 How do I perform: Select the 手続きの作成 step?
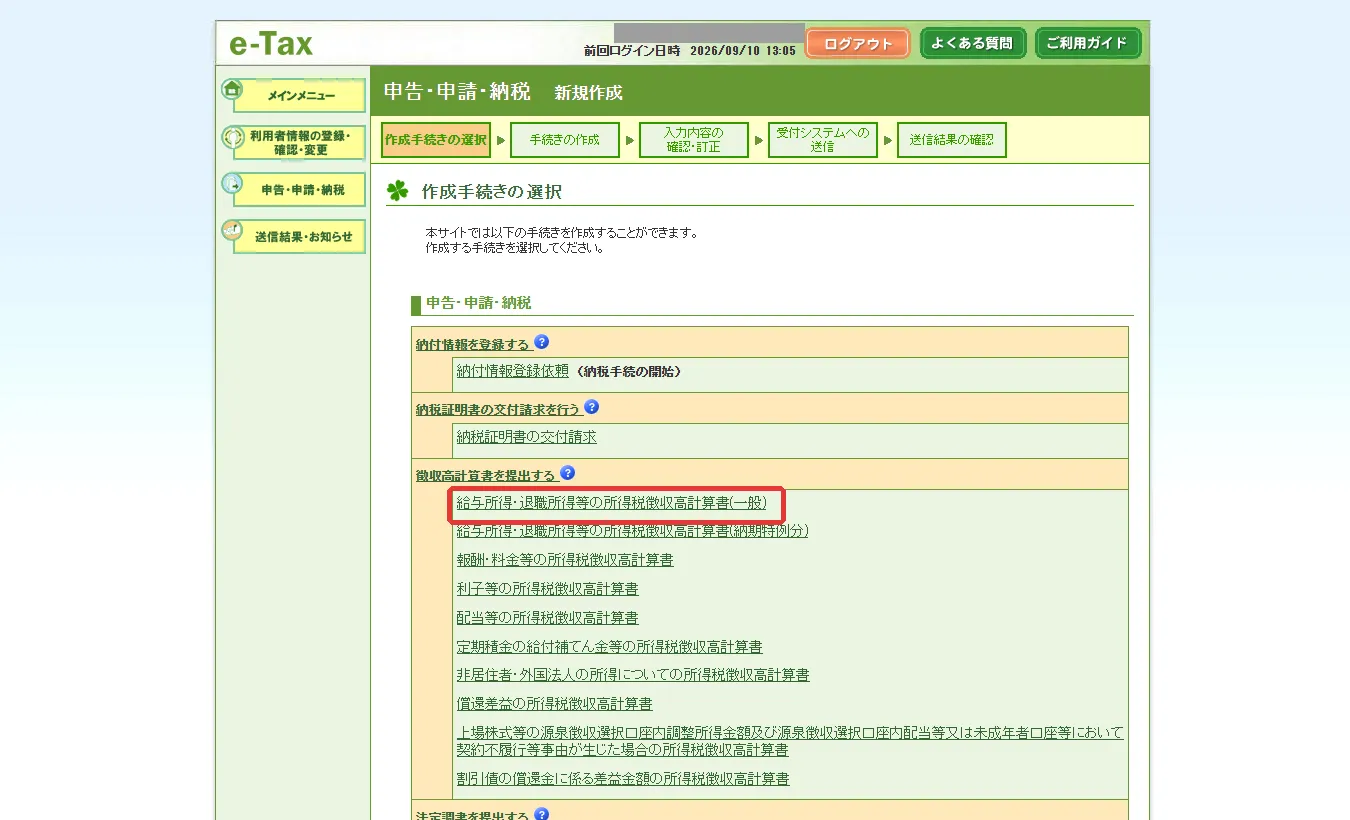tap(564, 140)
